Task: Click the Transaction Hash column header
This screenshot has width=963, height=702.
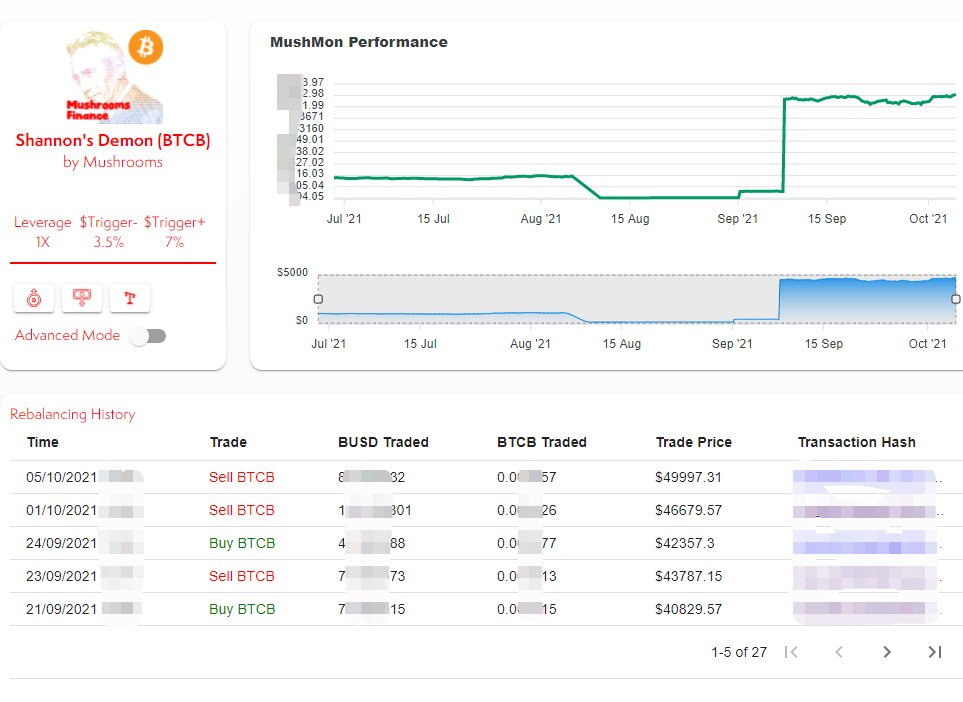Action: pyautogui.click(x=857, y=442)
